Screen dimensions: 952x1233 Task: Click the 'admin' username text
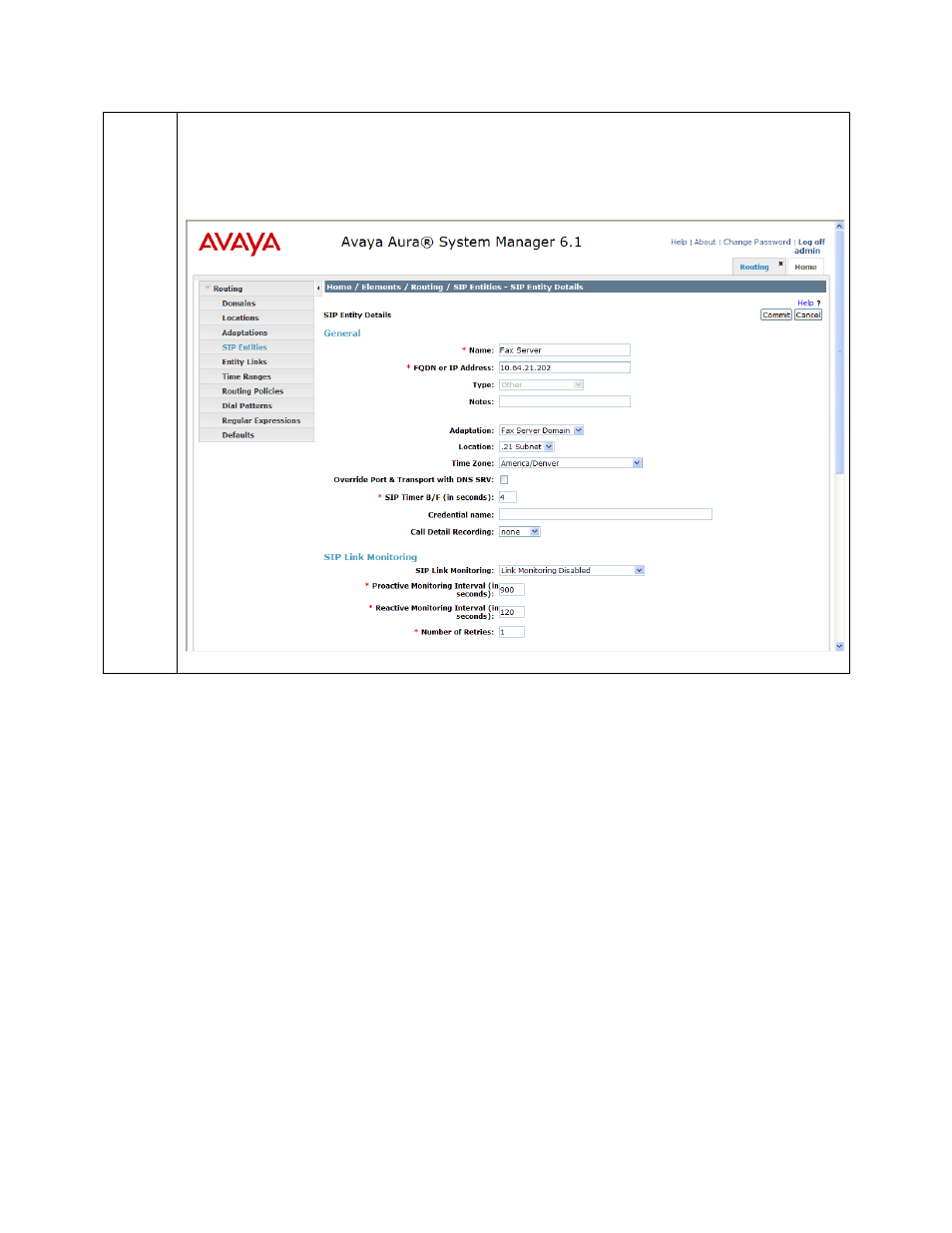click(807, 251)
